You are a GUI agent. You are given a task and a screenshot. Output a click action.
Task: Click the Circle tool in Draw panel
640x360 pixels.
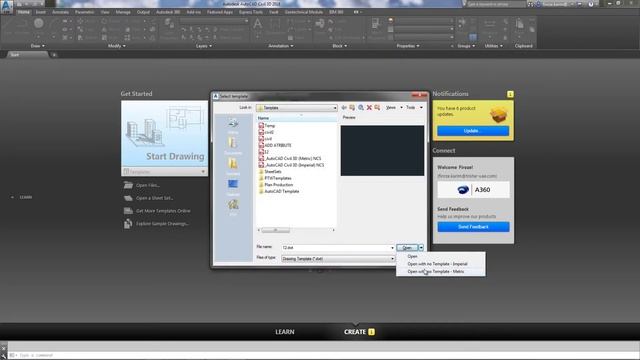[x=39, y=24]
